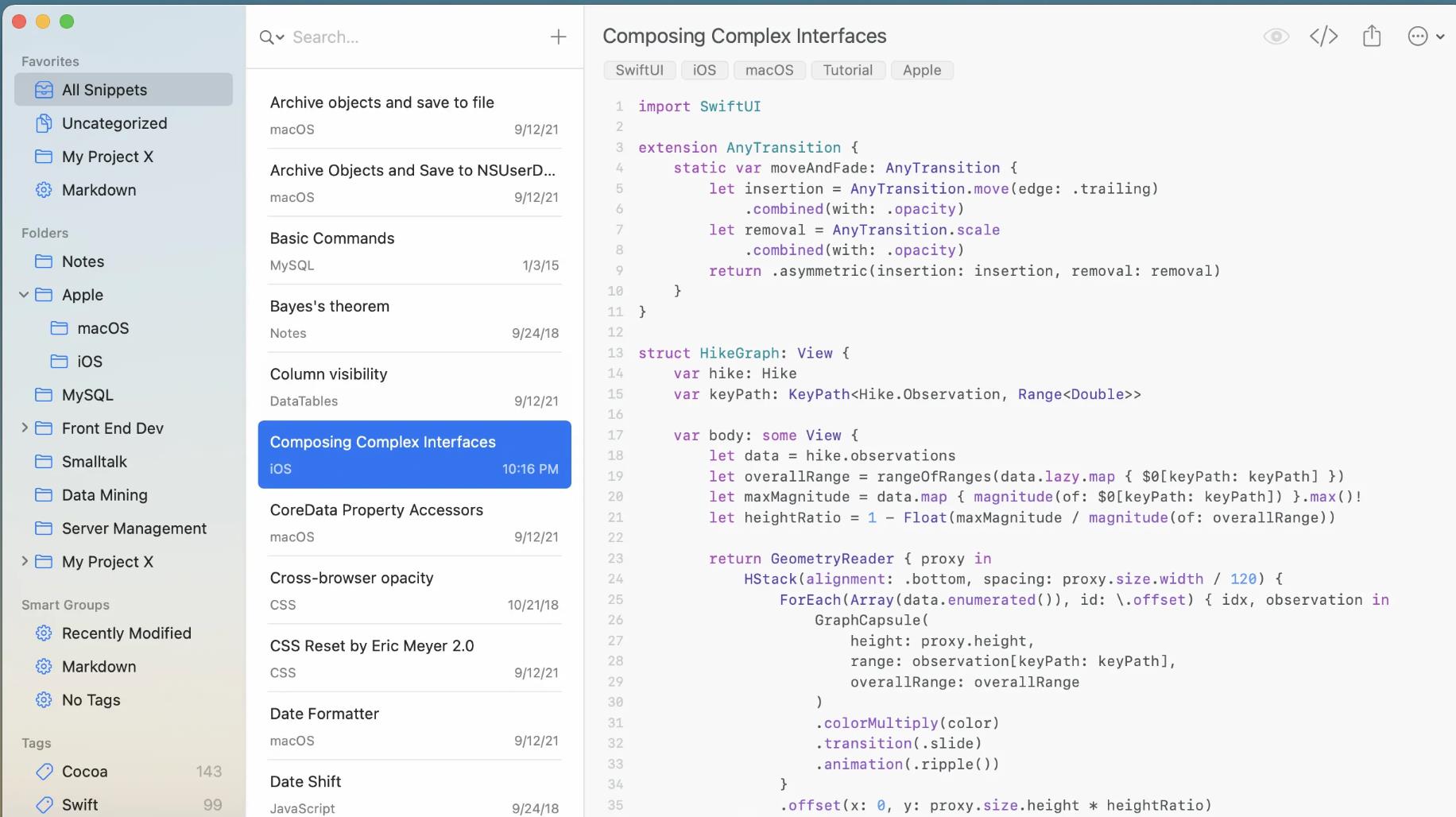1456x817 pixels.
Task: Open the No Tags smart group
Action: (x=91, y=700)
